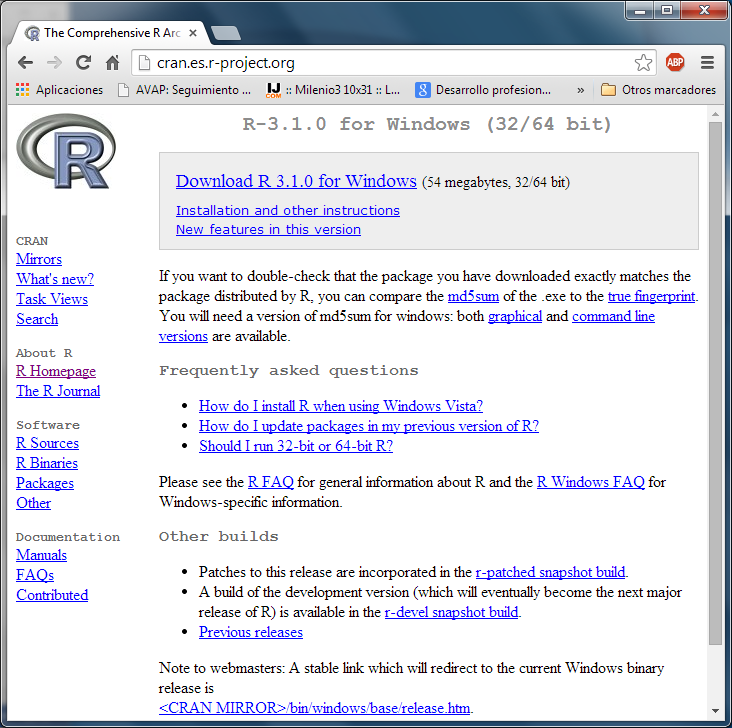Reload the page with the refresh icon
This screenshot has width=732, height=728.
(84, 63)
